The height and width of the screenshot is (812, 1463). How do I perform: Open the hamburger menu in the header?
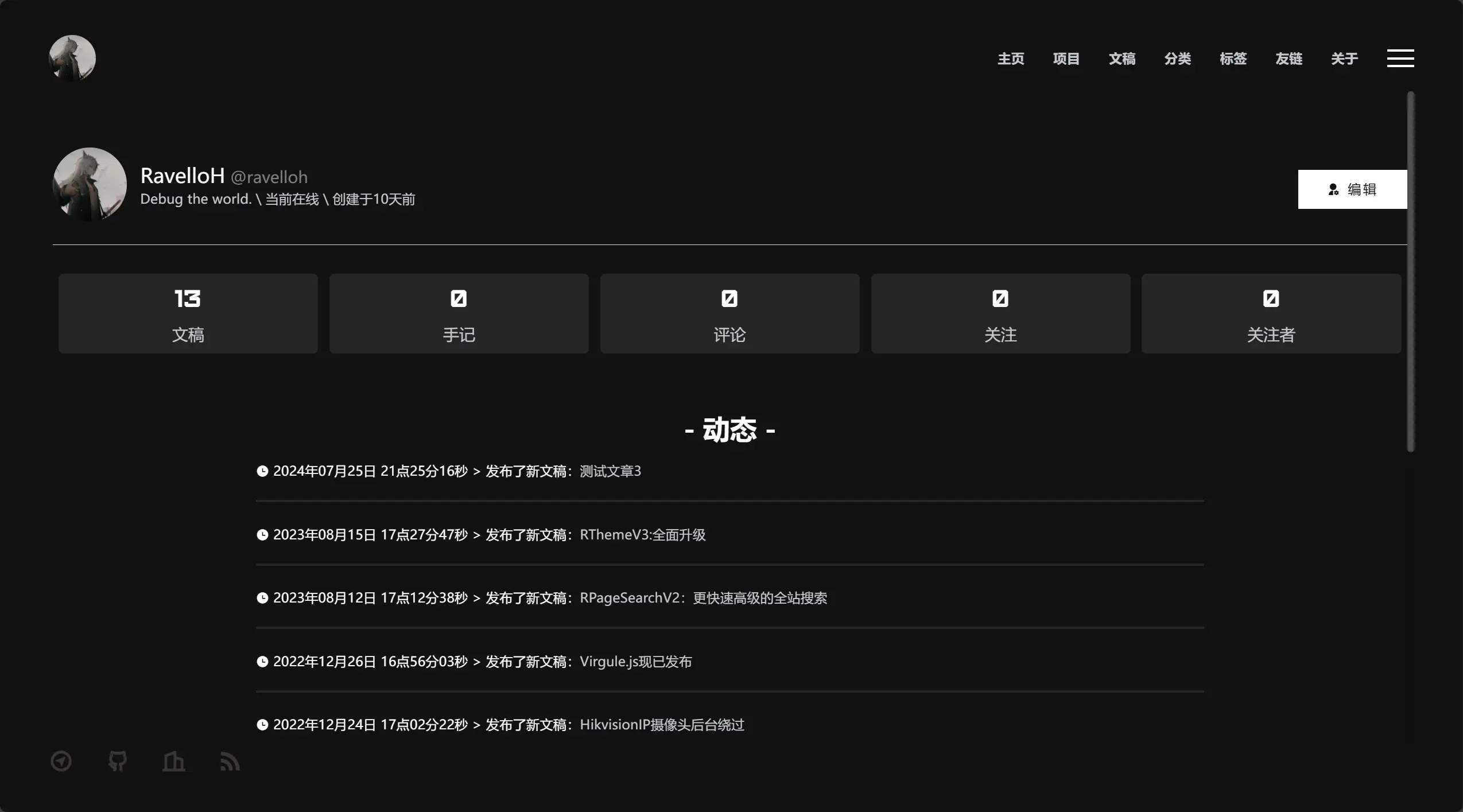pyautogui.click(x=1400, y=58)
